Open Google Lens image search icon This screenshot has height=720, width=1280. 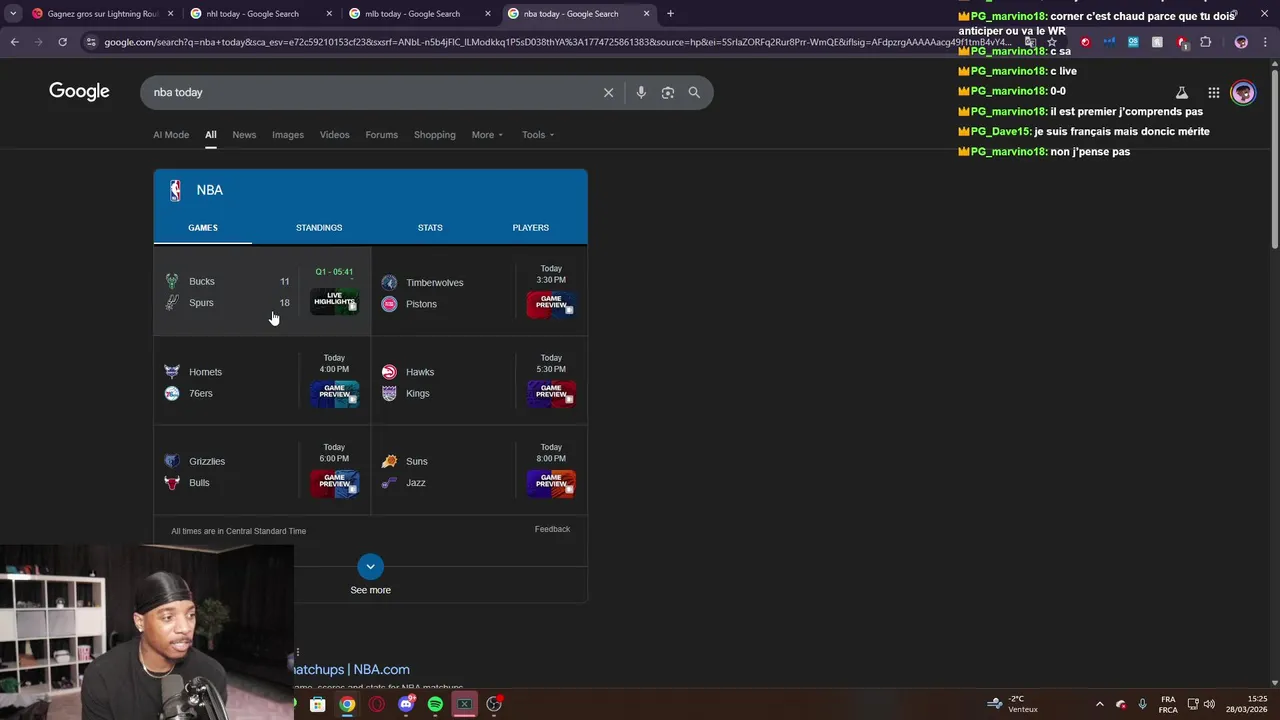pyautogui.click(x=668, y=92)
